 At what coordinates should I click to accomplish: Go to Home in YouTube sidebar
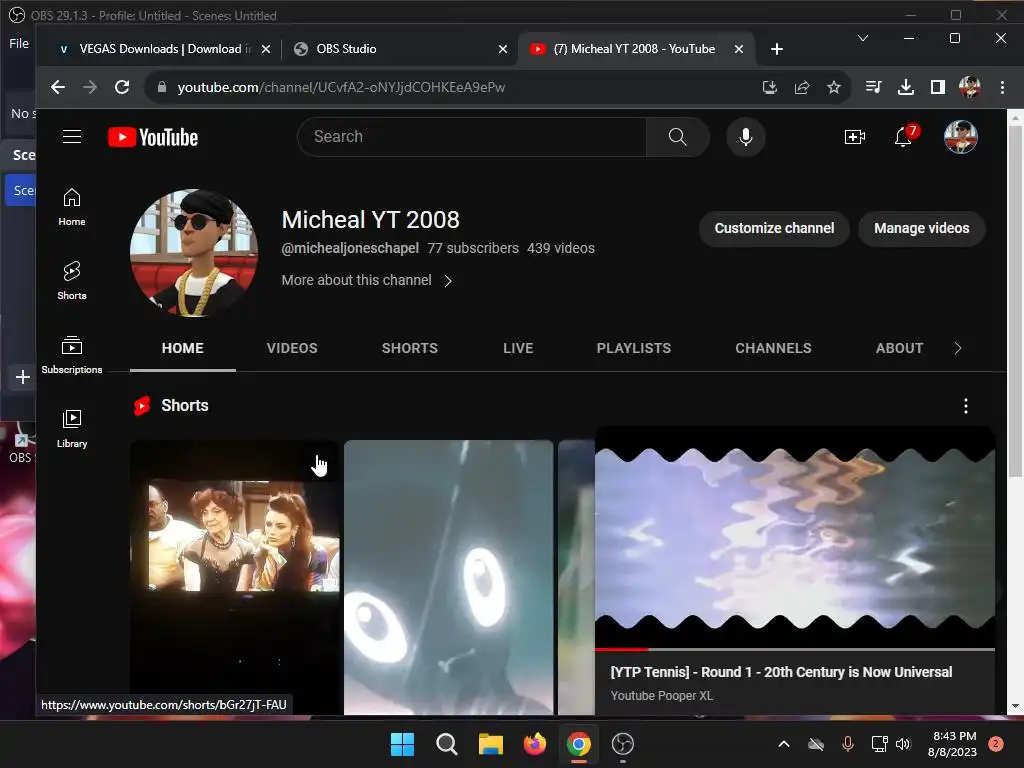[72, 207]
